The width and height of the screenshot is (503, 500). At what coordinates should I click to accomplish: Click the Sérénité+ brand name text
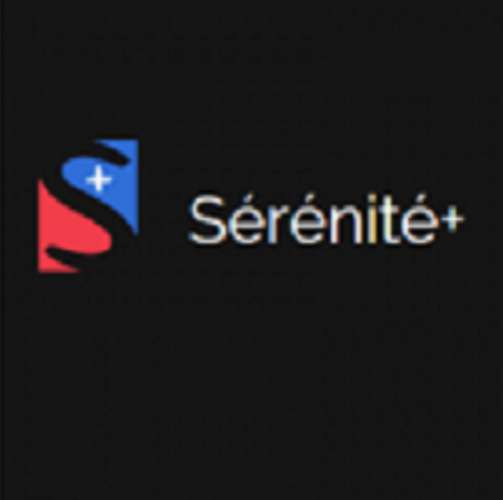[326, 220]
